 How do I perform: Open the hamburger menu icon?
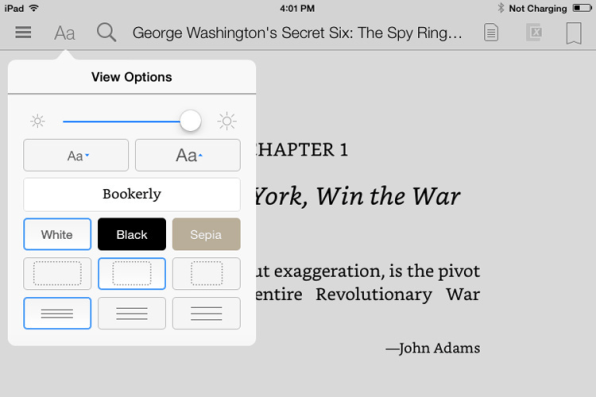click(x=23, y=32)
